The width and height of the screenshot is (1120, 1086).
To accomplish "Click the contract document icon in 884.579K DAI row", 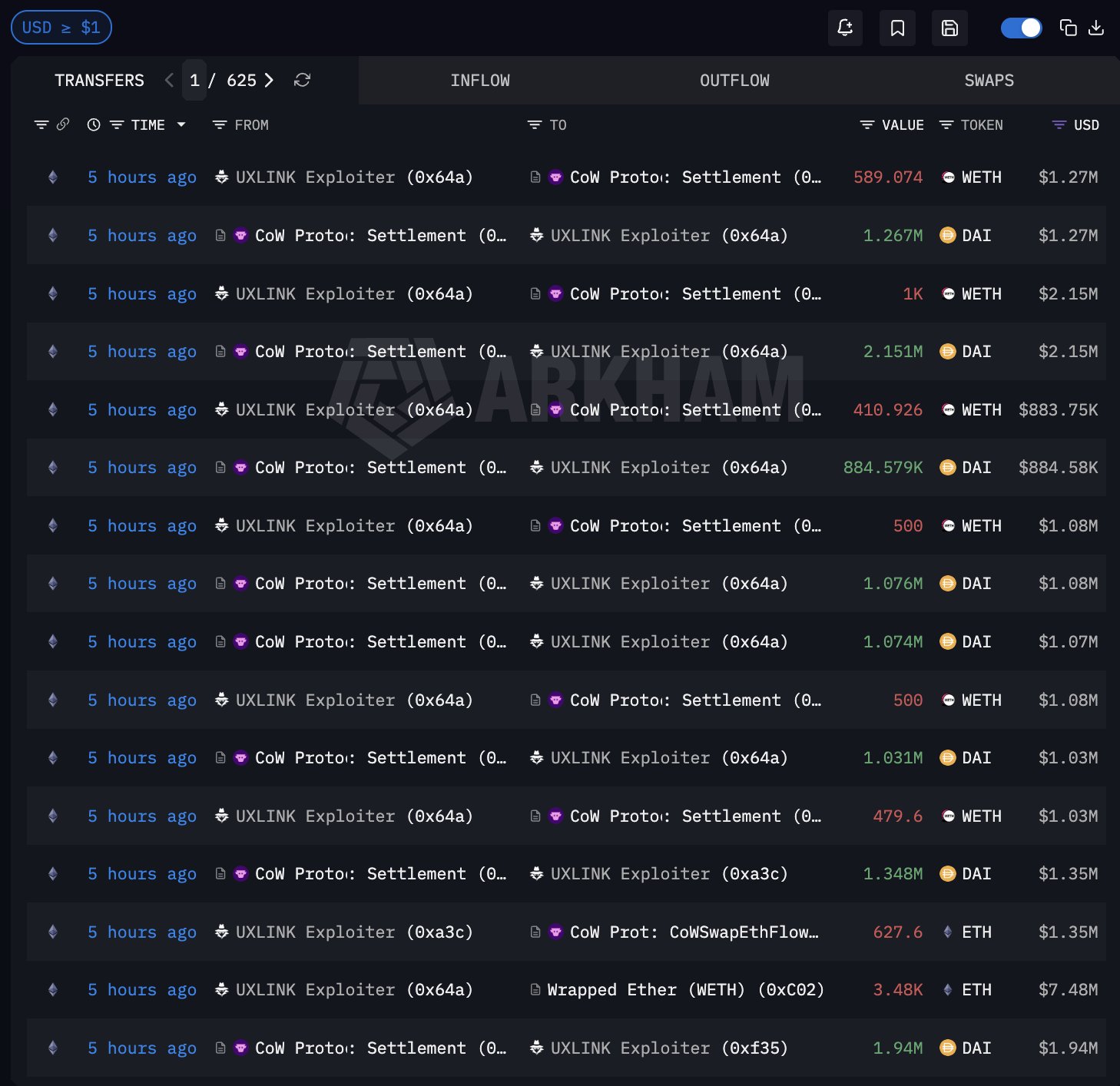I will [x=220, y=468].
